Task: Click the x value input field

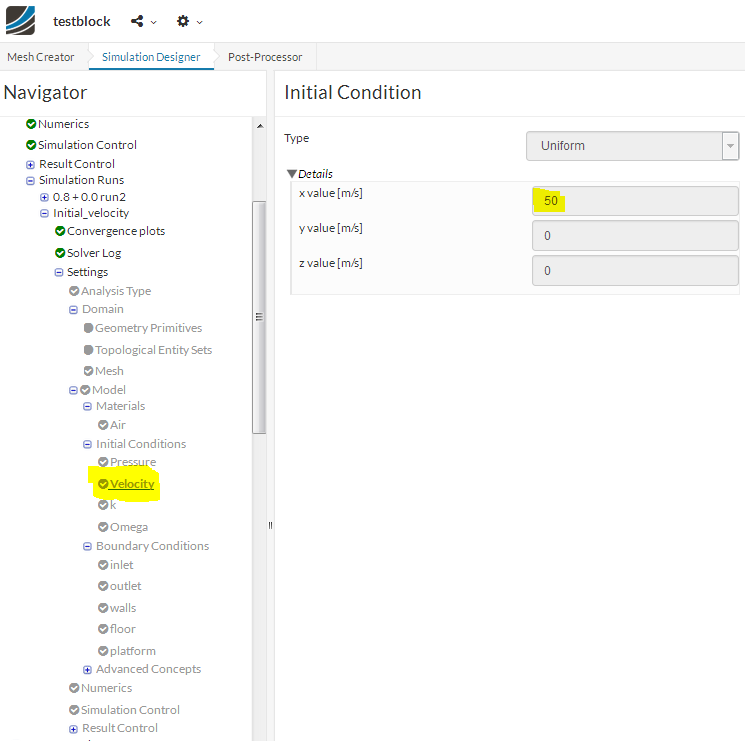Action: 635,201
